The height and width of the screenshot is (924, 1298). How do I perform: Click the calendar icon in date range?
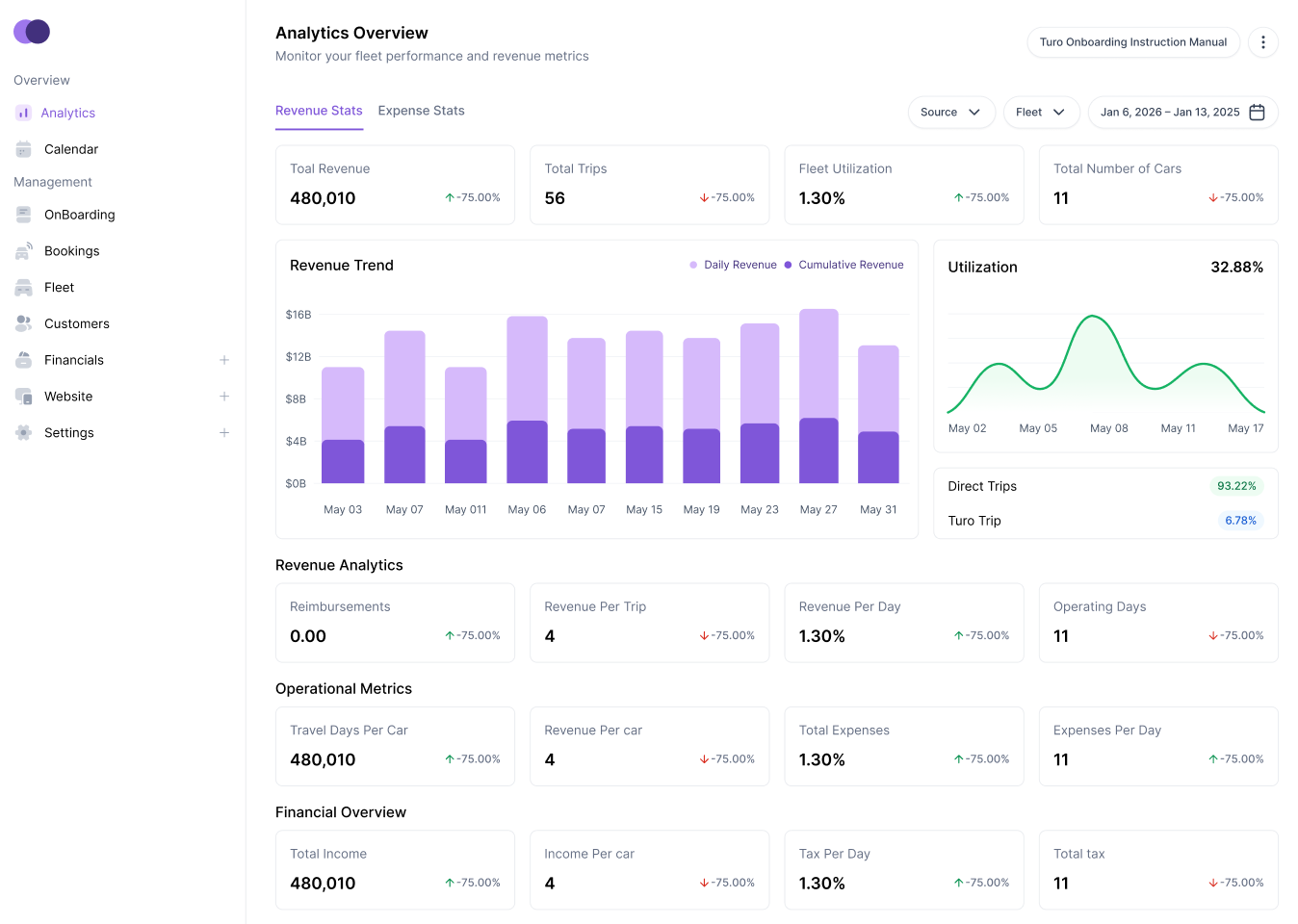click(x=1257, y=113)
